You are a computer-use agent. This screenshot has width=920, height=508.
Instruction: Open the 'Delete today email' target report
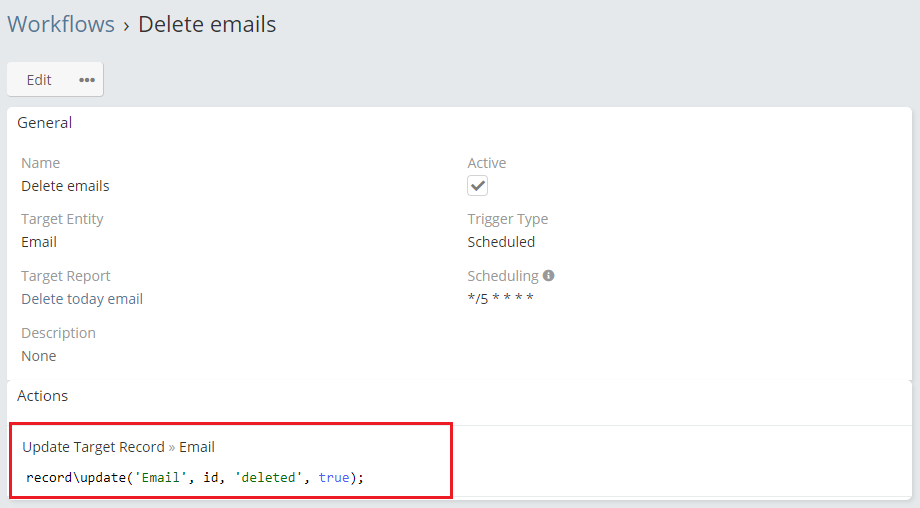click(x=82, y=299)
